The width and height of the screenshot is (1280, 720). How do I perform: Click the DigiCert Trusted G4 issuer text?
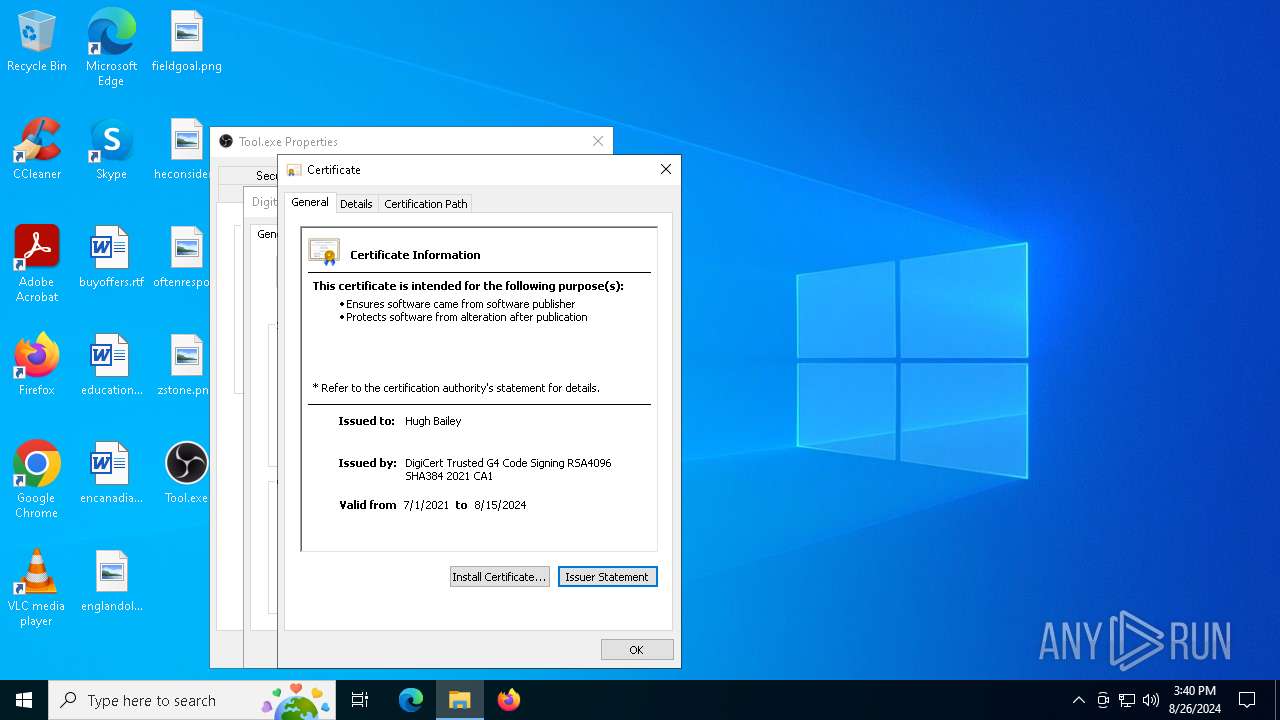pos(508,470)
